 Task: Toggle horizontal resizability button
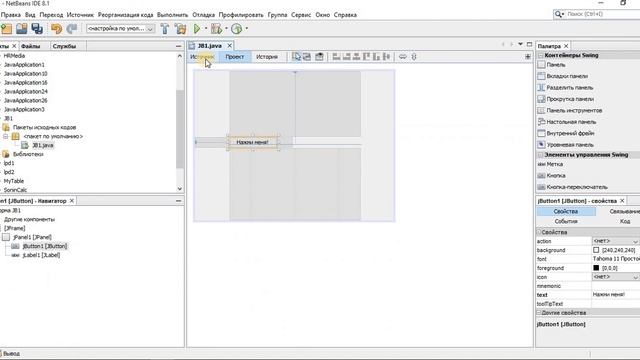tap(403, 57)
